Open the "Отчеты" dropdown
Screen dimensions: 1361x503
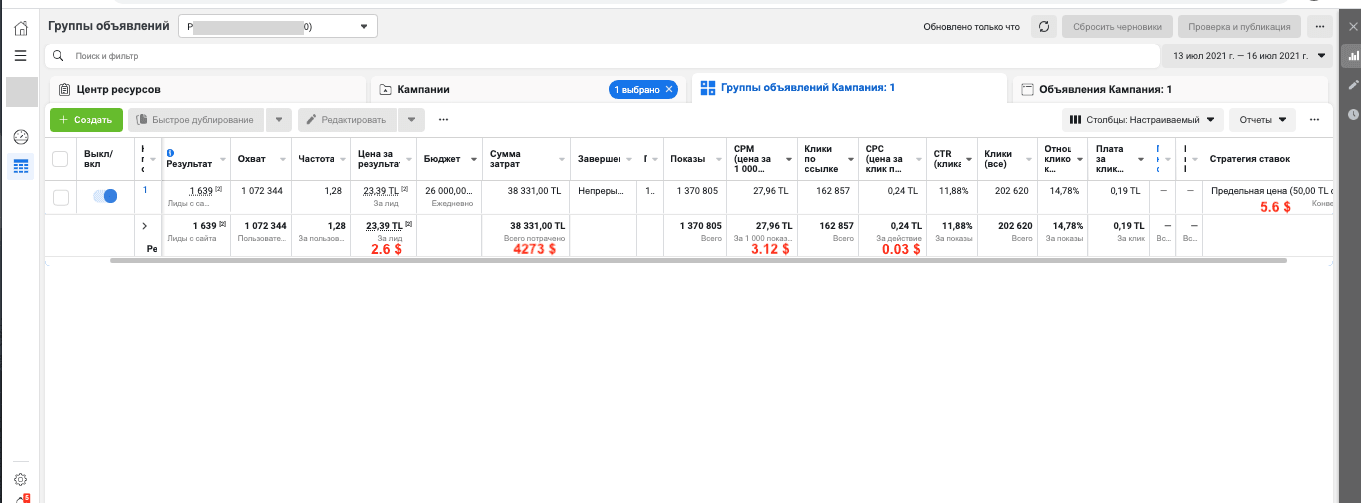[1262, 120]
